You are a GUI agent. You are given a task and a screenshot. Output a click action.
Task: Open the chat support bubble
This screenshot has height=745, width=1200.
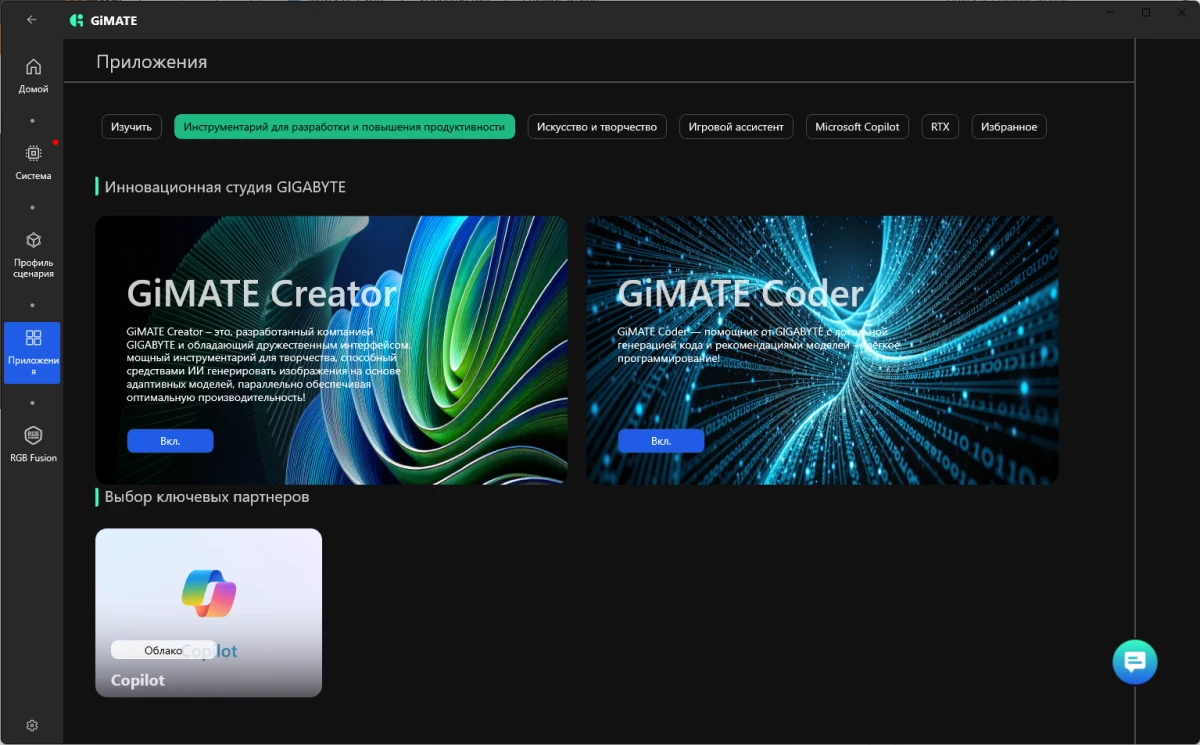tap(1135, 662)
